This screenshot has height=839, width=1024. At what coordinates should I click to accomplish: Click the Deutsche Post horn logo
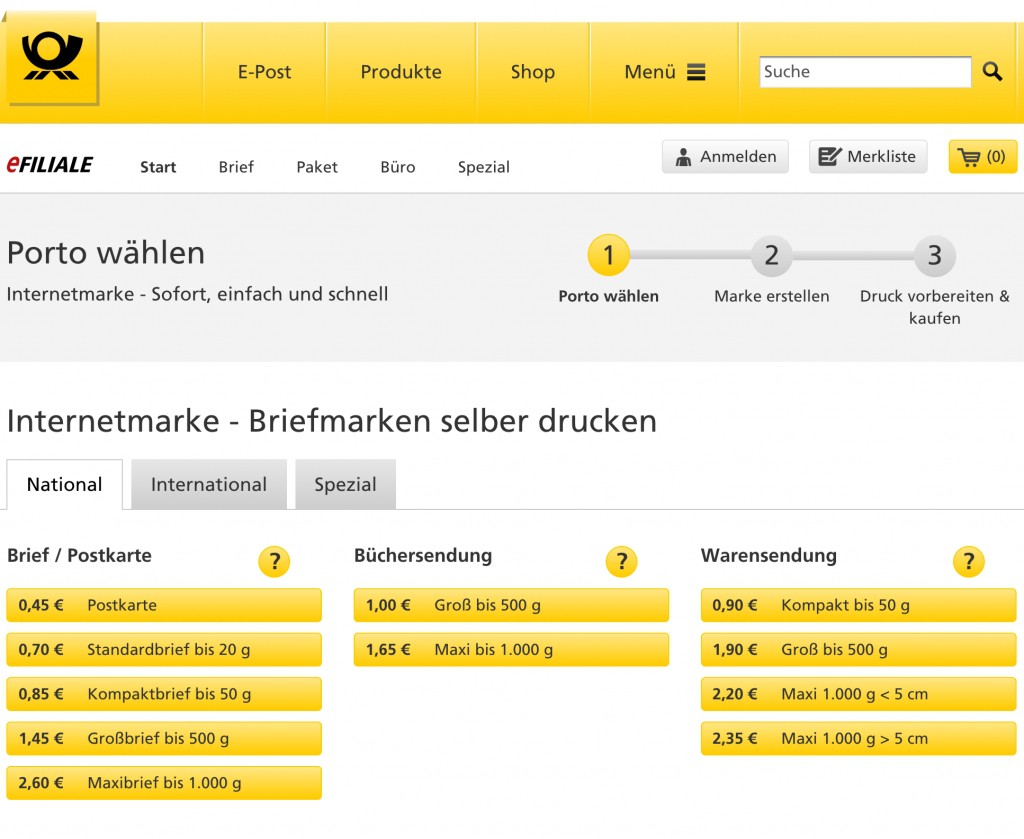52,58
